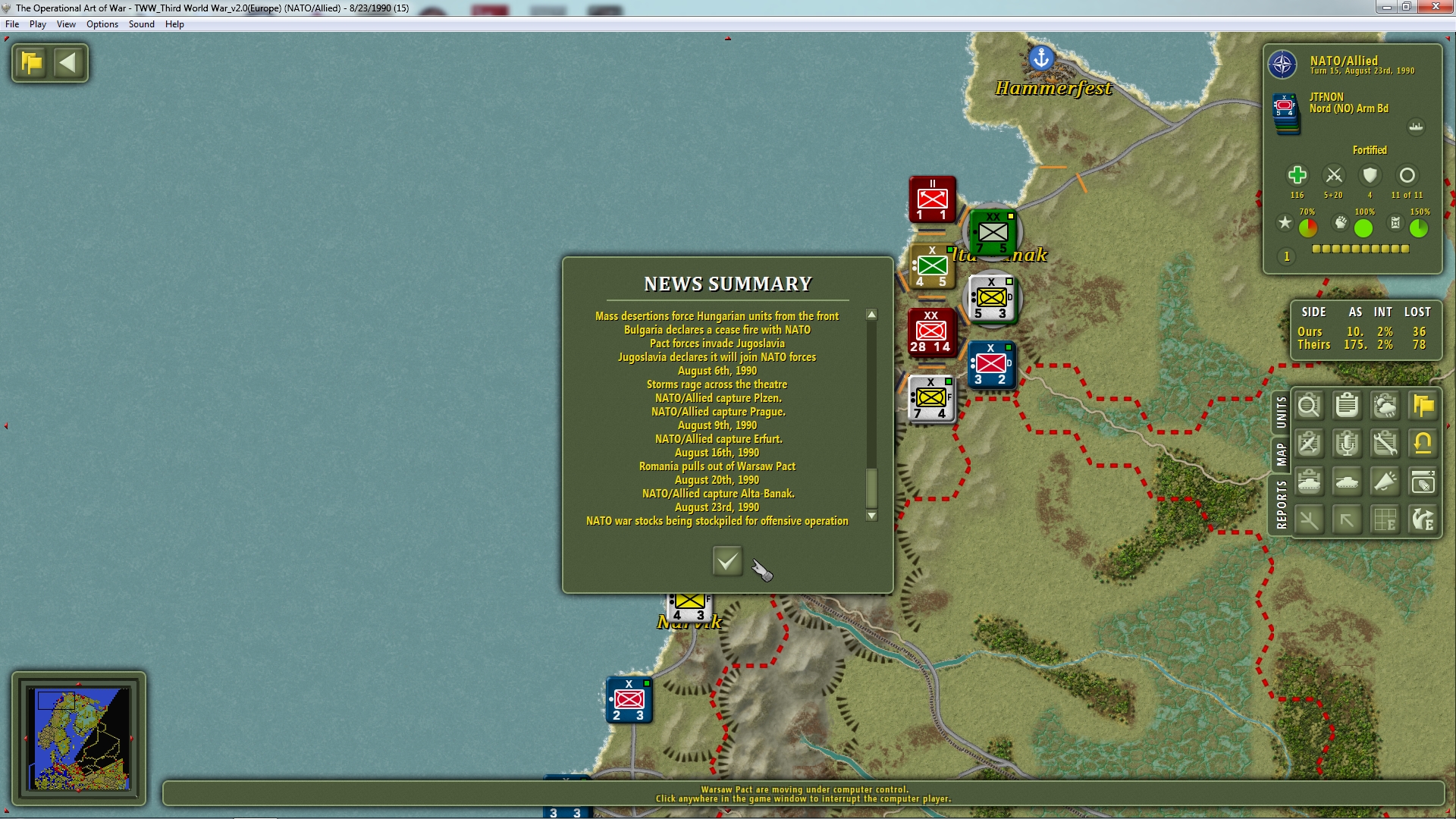Open the microphone clipboard report
The image size is (1456, 819).
[1347, 444]
